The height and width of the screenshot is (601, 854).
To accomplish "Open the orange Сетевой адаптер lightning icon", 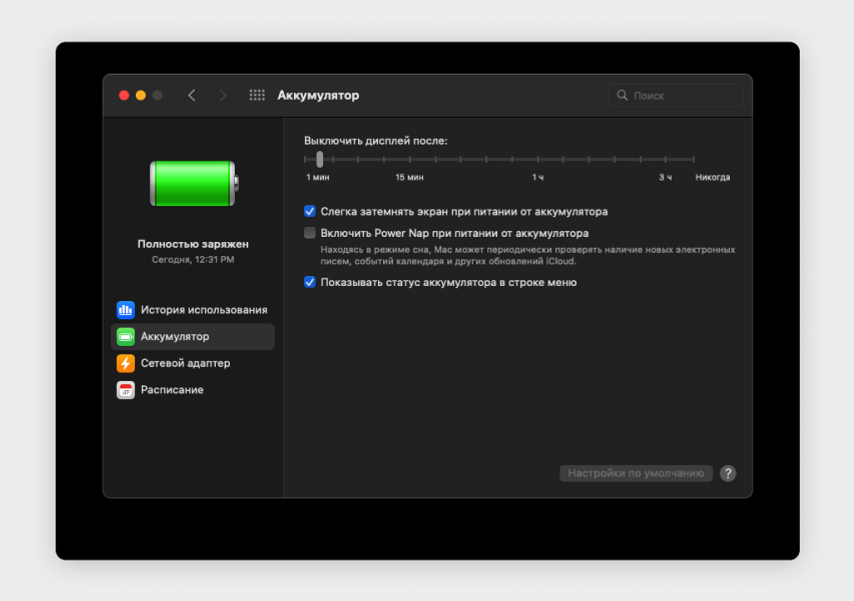I will [125, 363].
